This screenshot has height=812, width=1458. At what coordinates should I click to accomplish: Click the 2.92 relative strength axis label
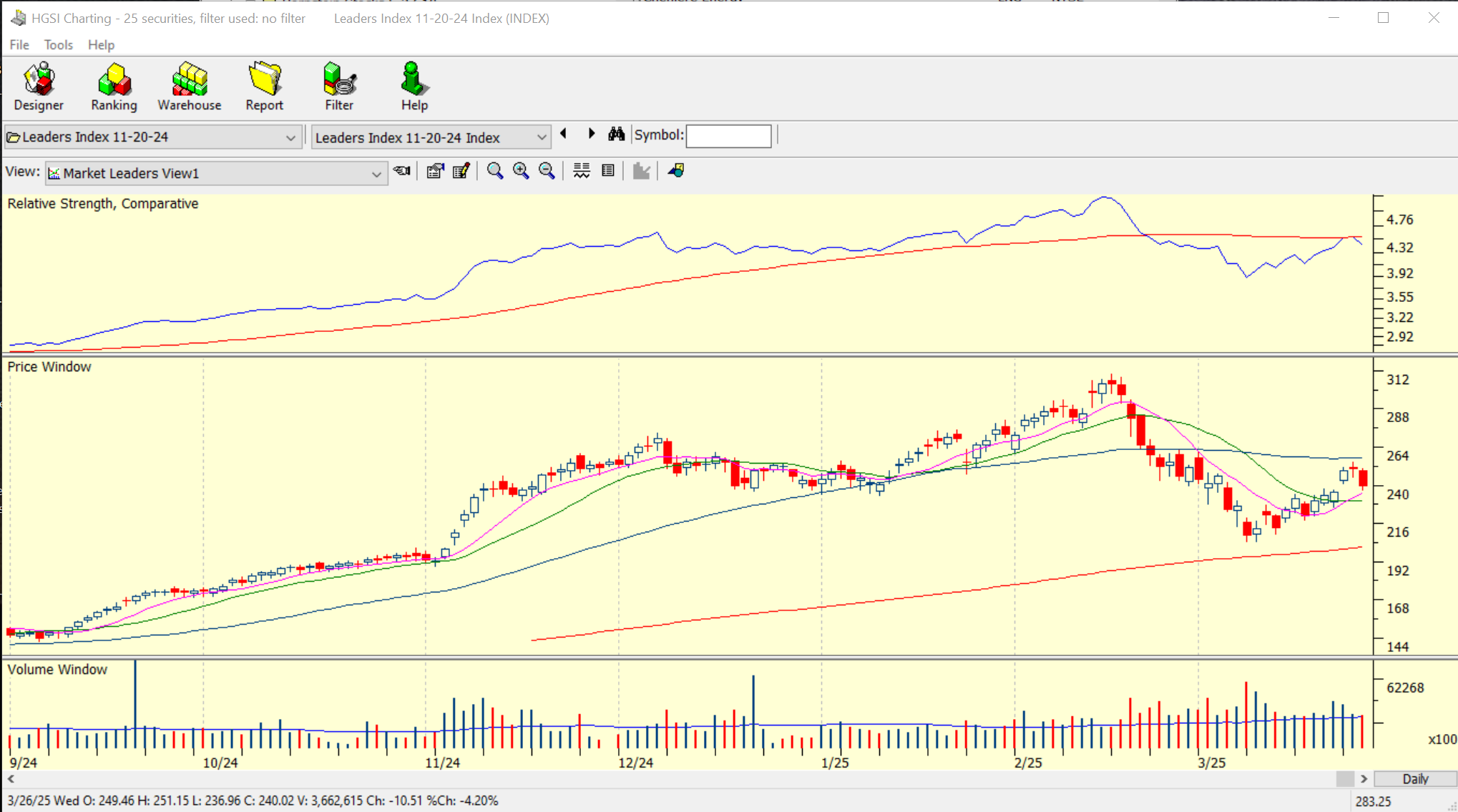click(1400, 337)
